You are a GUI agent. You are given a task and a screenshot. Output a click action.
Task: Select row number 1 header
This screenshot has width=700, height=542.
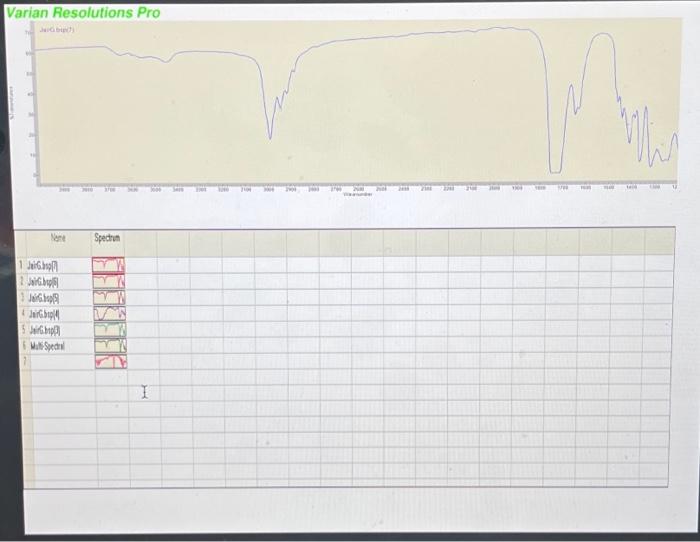tap(21, 265)
